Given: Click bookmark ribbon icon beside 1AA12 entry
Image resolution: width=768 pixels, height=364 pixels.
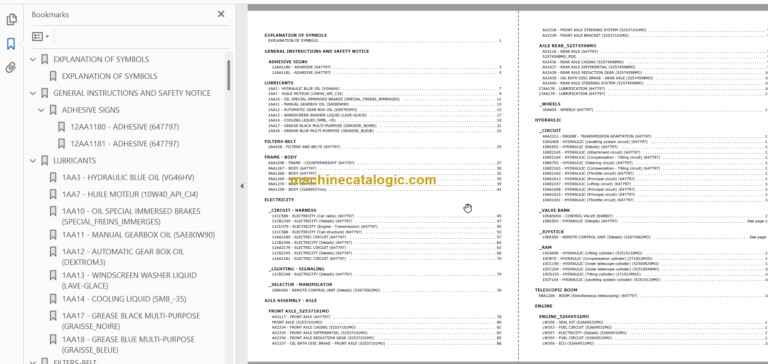Looking at the screenshot, I should coord(53,252).
